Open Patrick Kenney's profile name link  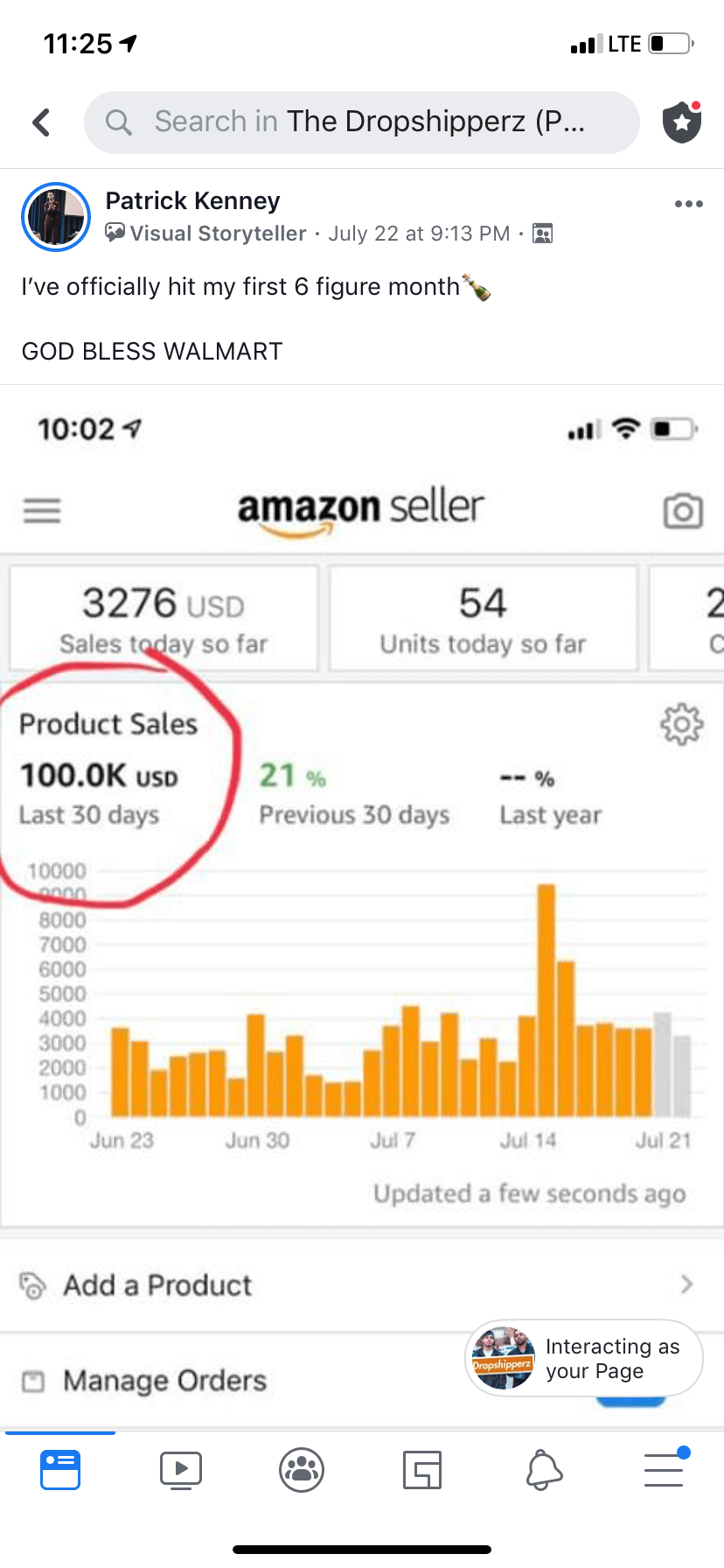point(192,201)
